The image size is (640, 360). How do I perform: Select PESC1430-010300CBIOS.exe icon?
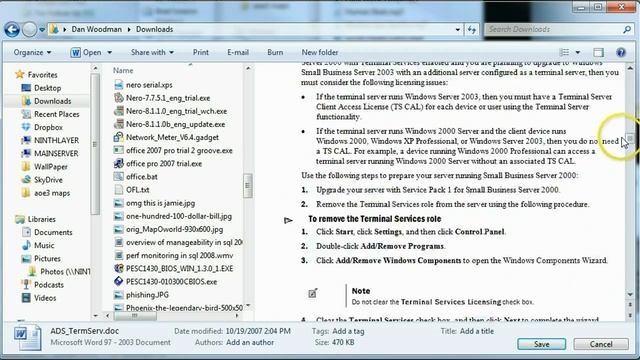119,281
